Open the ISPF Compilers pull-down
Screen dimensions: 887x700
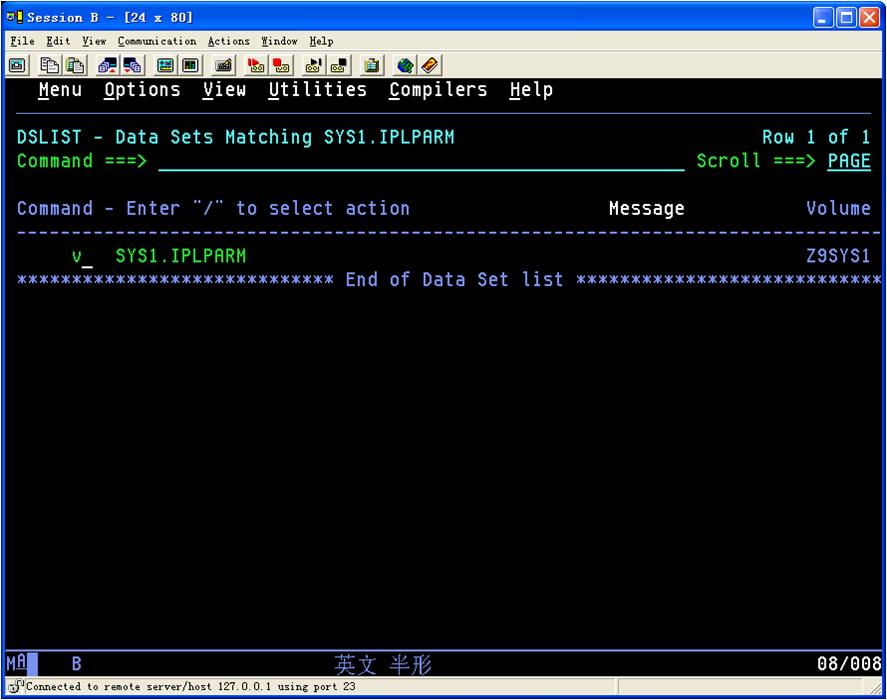click(x=438, y=90)
